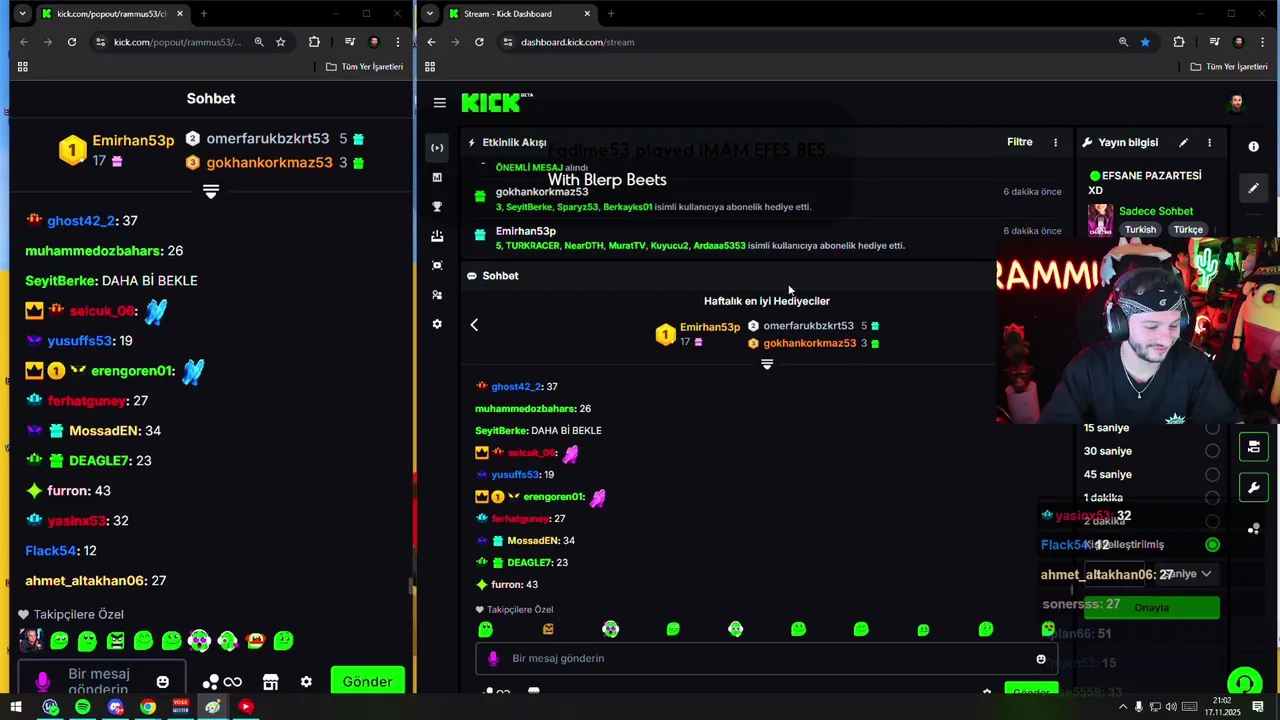Click the bubbles icon in popout chat

(x=210, y=682)
